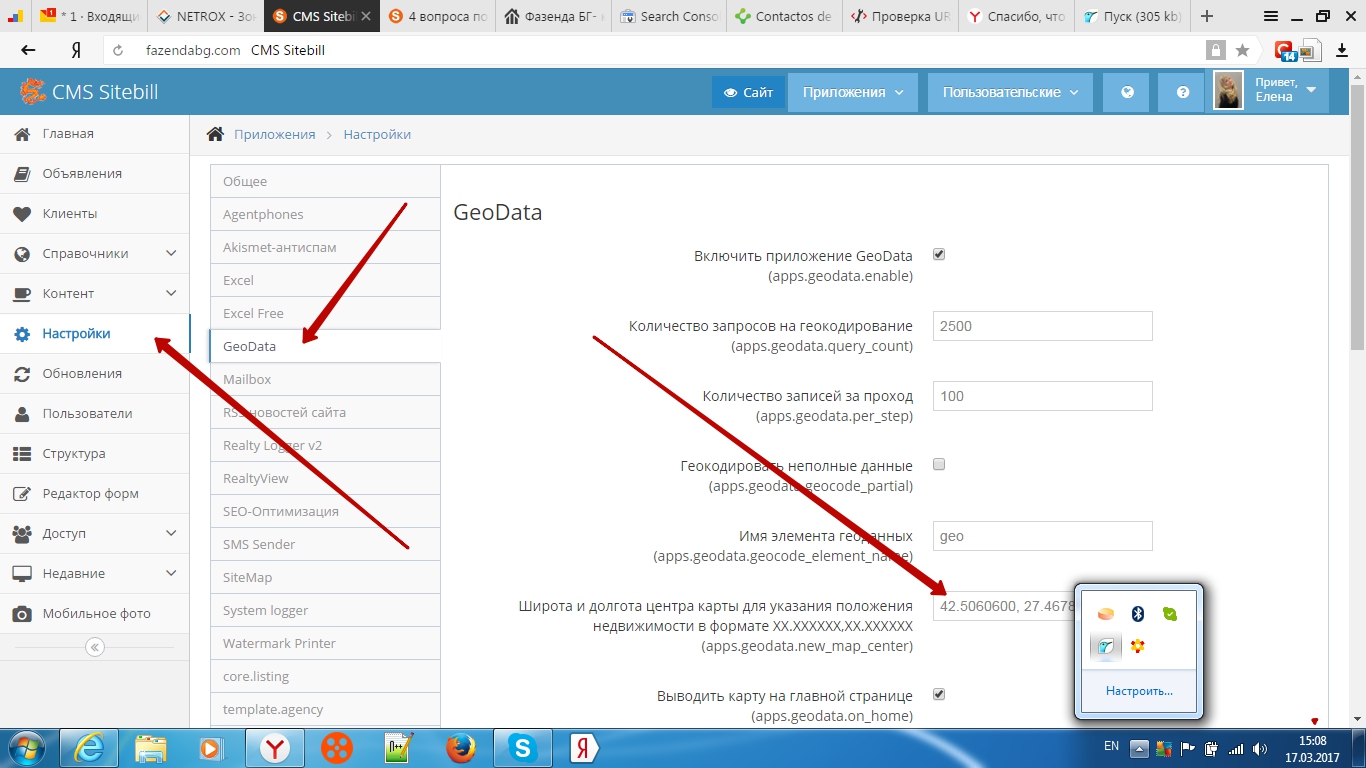Viewport: 1366px width, 768px height.
Task: Click the red extension icon with badge 14
Action: pos(1285,50)
